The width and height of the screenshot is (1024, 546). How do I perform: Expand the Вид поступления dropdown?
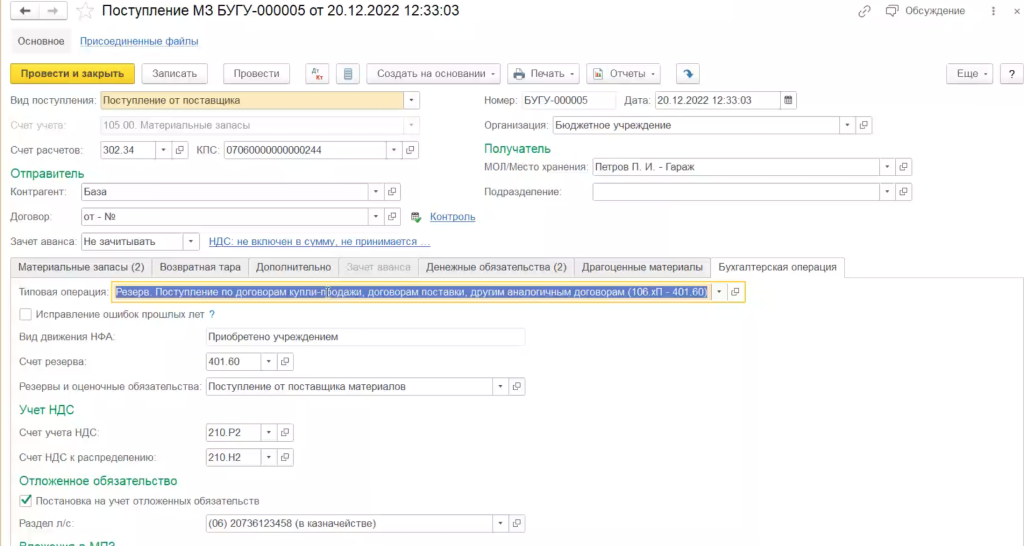click(411, 100)
